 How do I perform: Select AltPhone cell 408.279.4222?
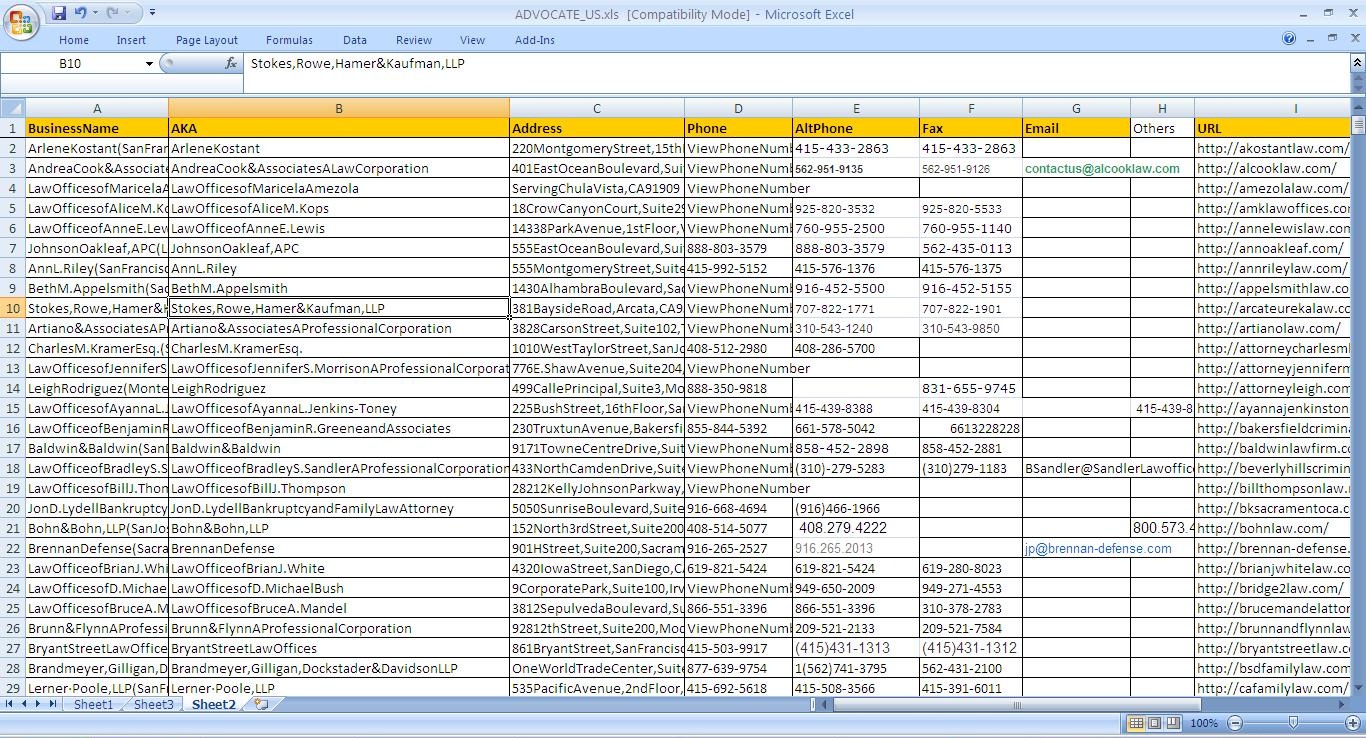856,528
